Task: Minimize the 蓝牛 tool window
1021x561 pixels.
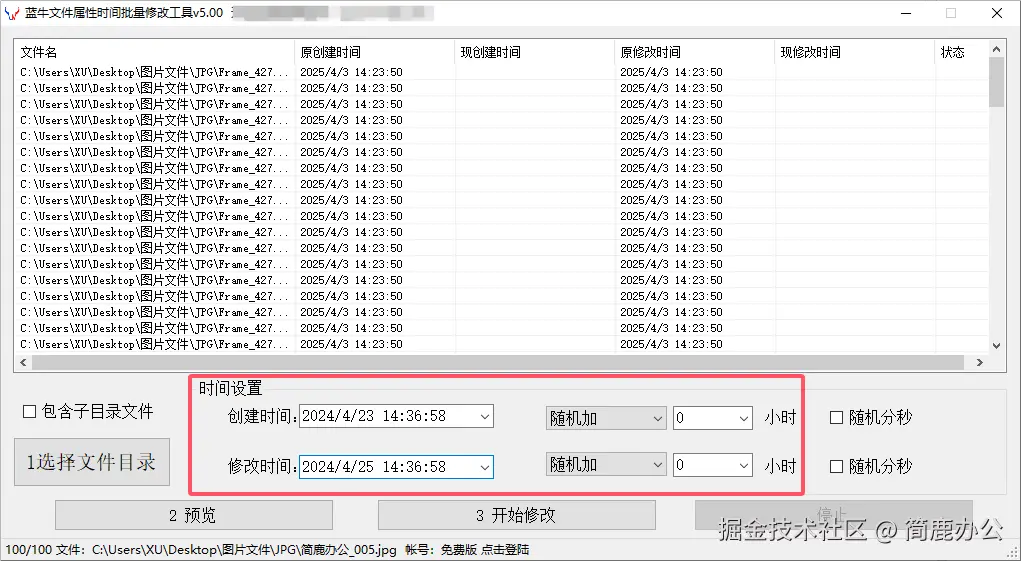Action: coord(906,13)
